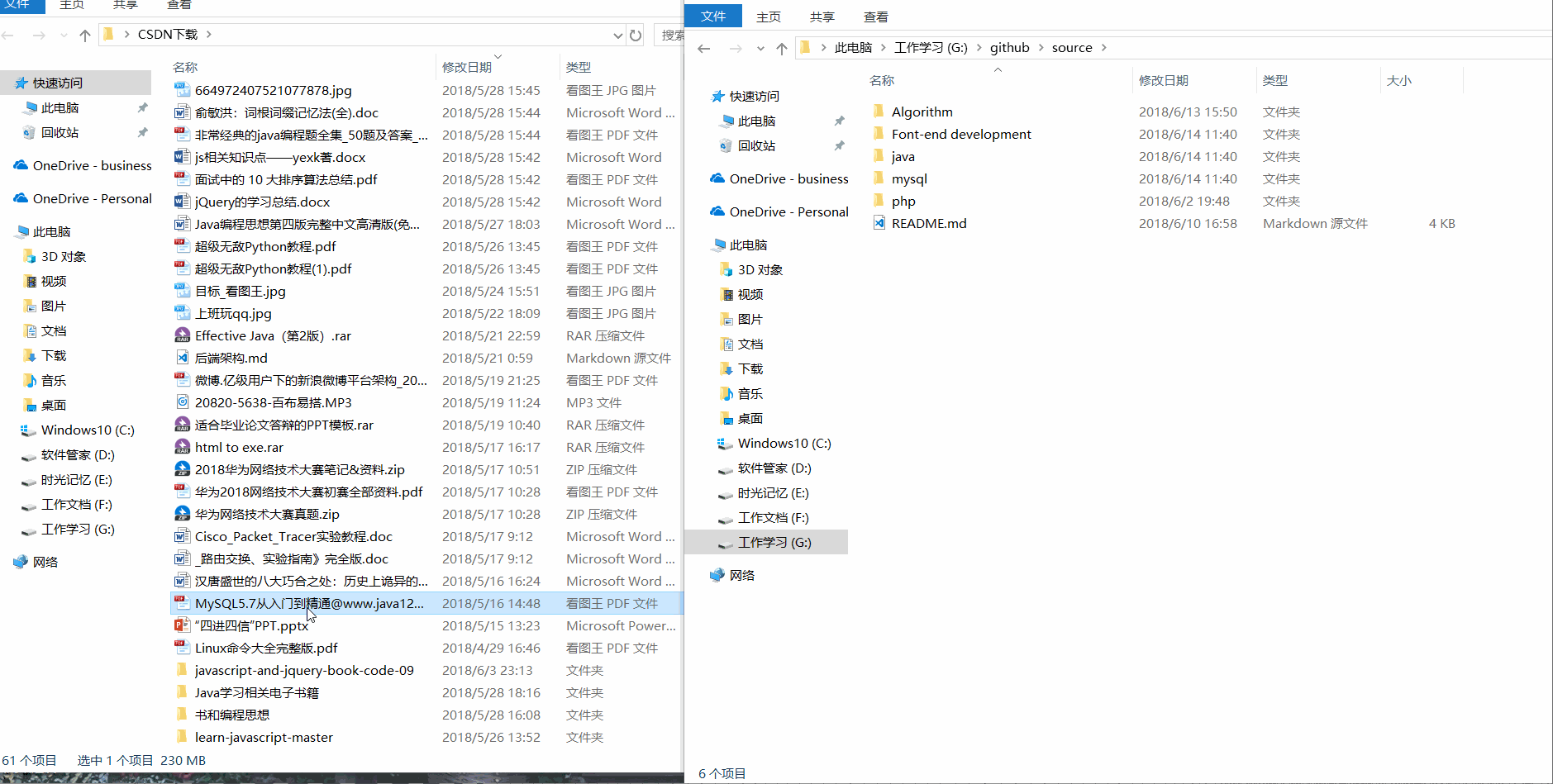This screenshot has width=1553, height=784.
Task: Expand chevron after source in breadcrumb
Action: [x=1103, y=48]
